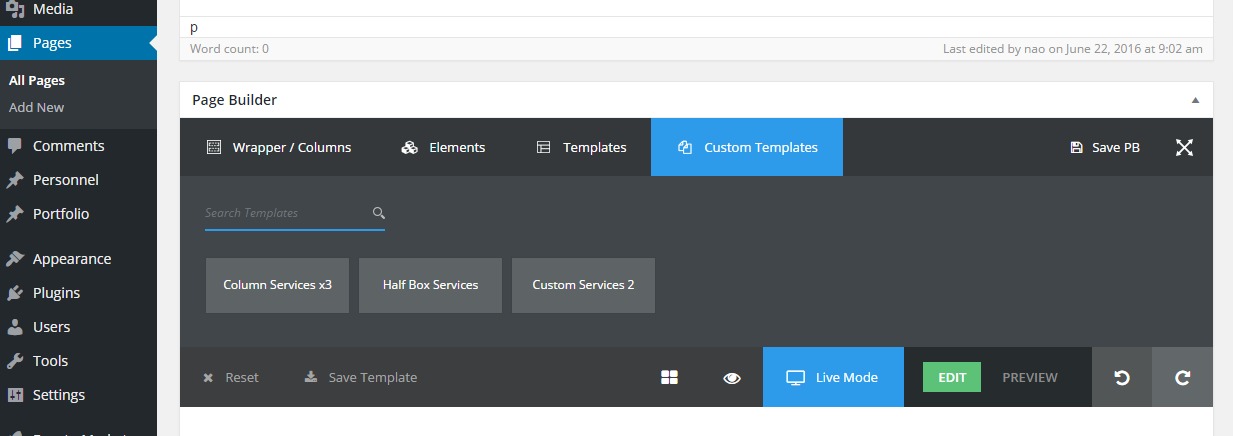This screenshot has height=436, width=1233.
Task: Click the Search Templates field
Action: tap(285, 213)
